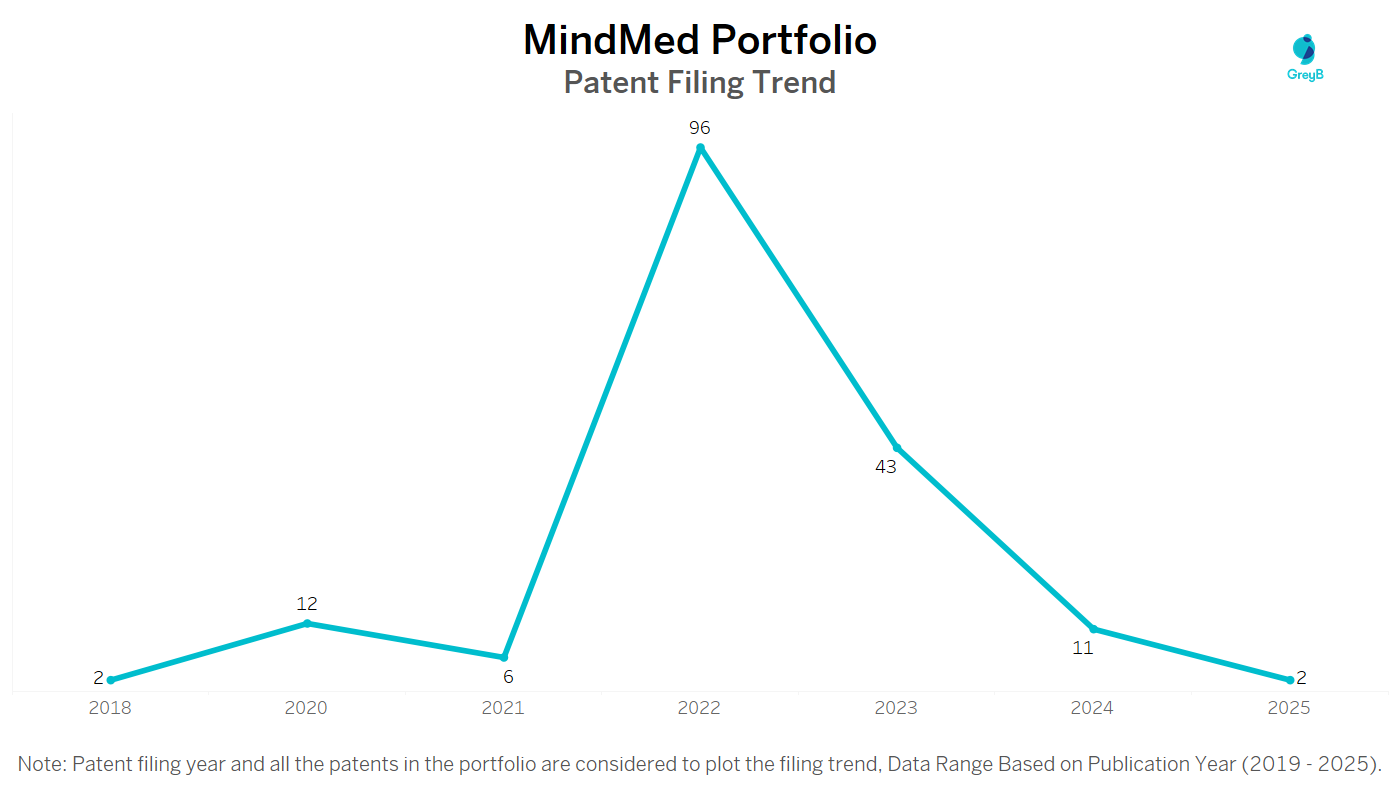Click the 2025 x-axis label
This screenshot has width=1400, height=800.
coord(1289,708)
